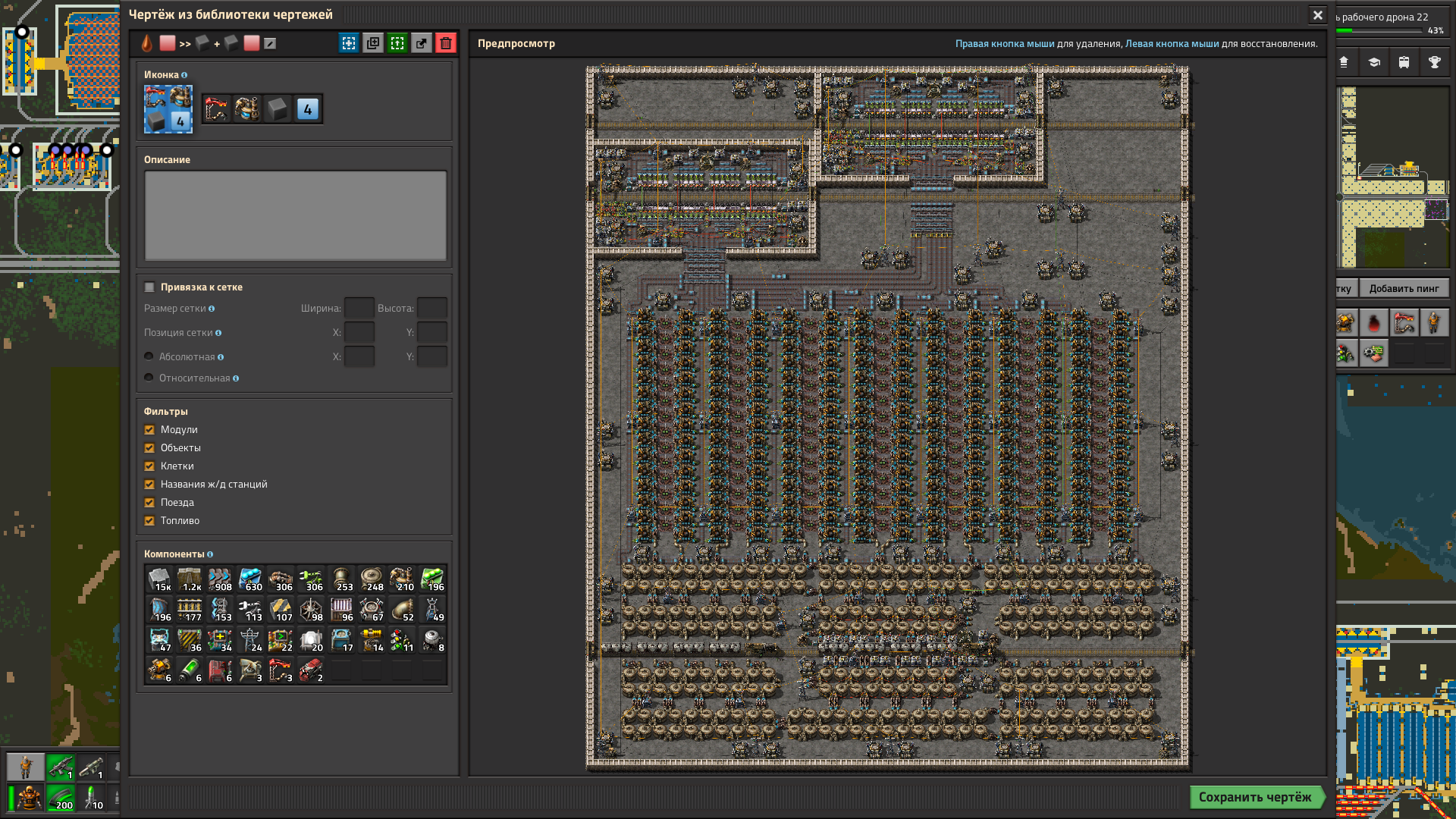Open the achievements trophy icon

pyautogui.click(x=1435, y=62)
